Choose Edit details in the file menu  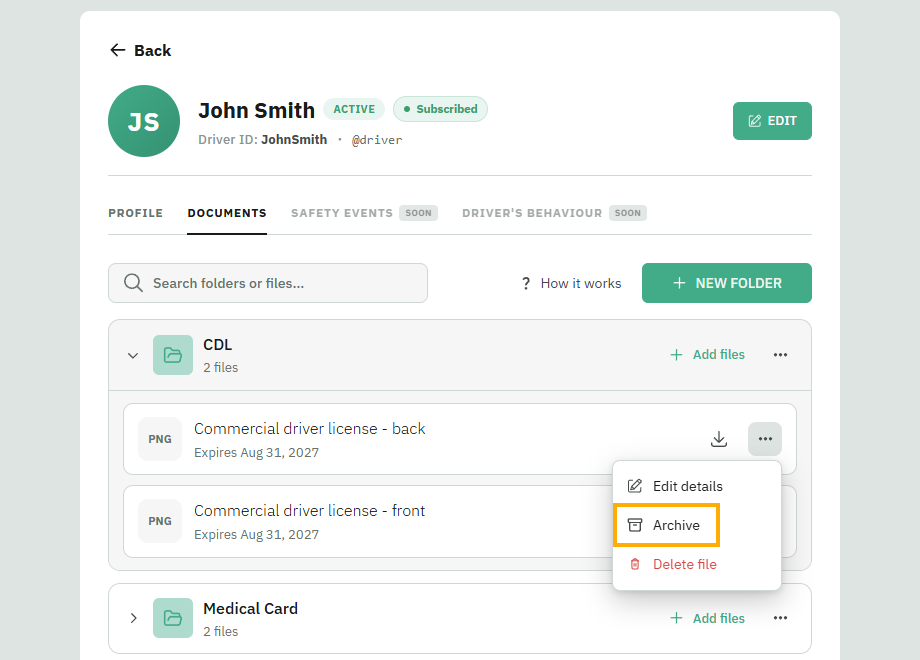(675, 486)
